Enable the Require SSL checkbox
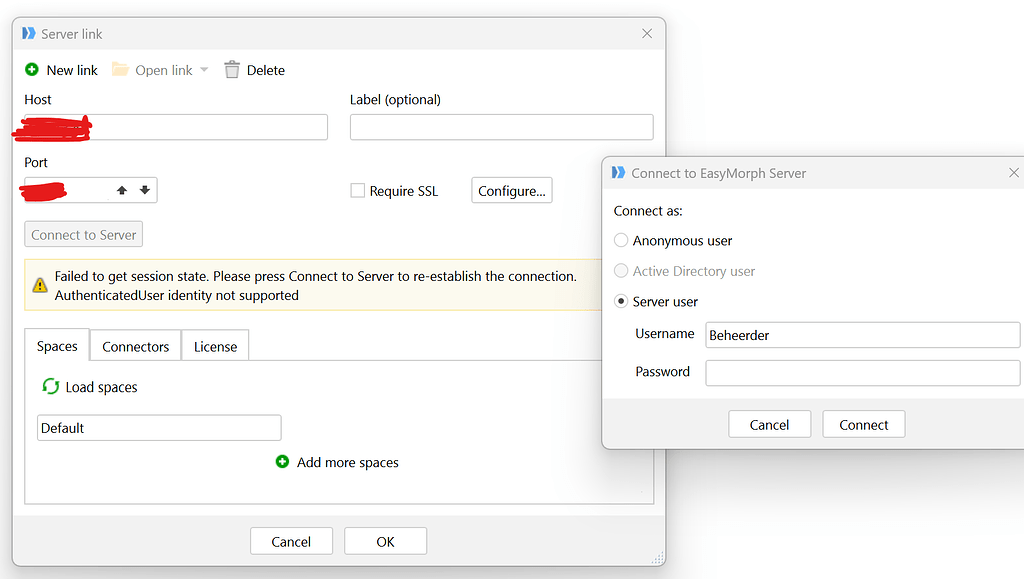The image size is (1024, 579). [x=357, y=190]
